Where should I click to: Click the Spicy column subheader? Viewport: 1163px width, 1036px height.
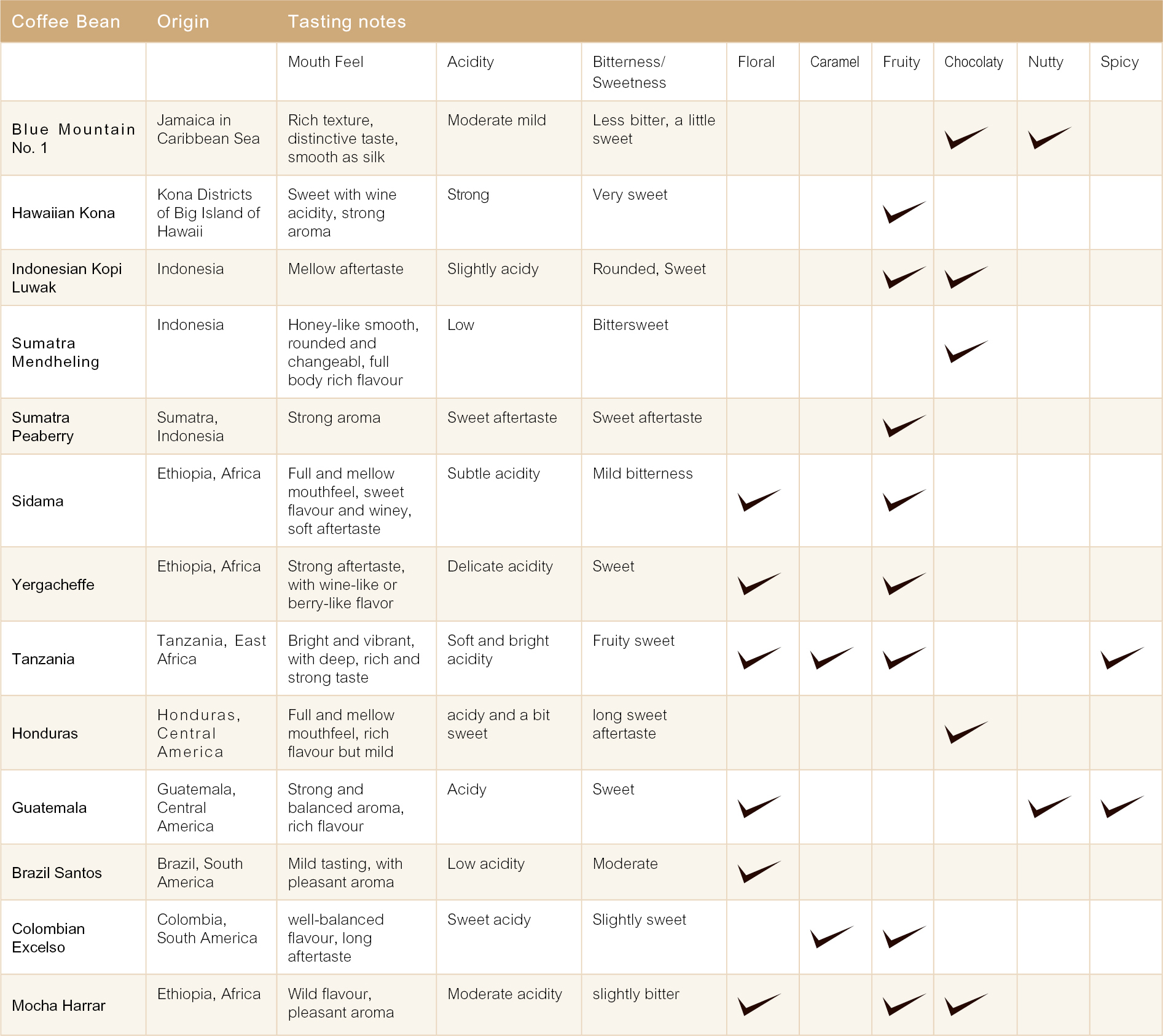[x=1119, y=62]
